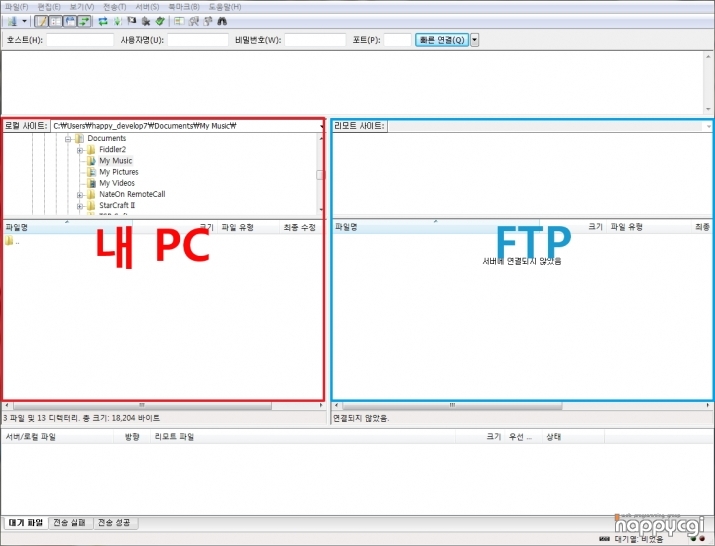
Task: Select the Fiddler2 folder
Action: [113, 150]
